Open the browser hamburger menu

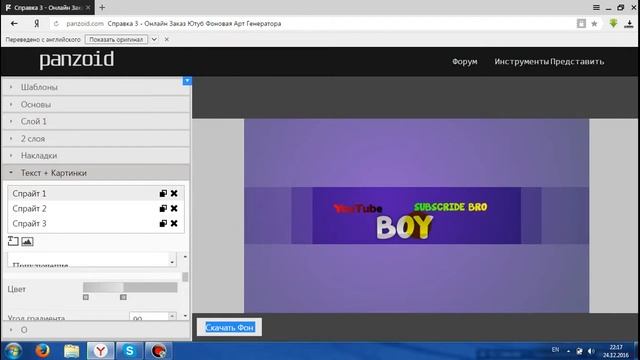[x=596, y=7]
